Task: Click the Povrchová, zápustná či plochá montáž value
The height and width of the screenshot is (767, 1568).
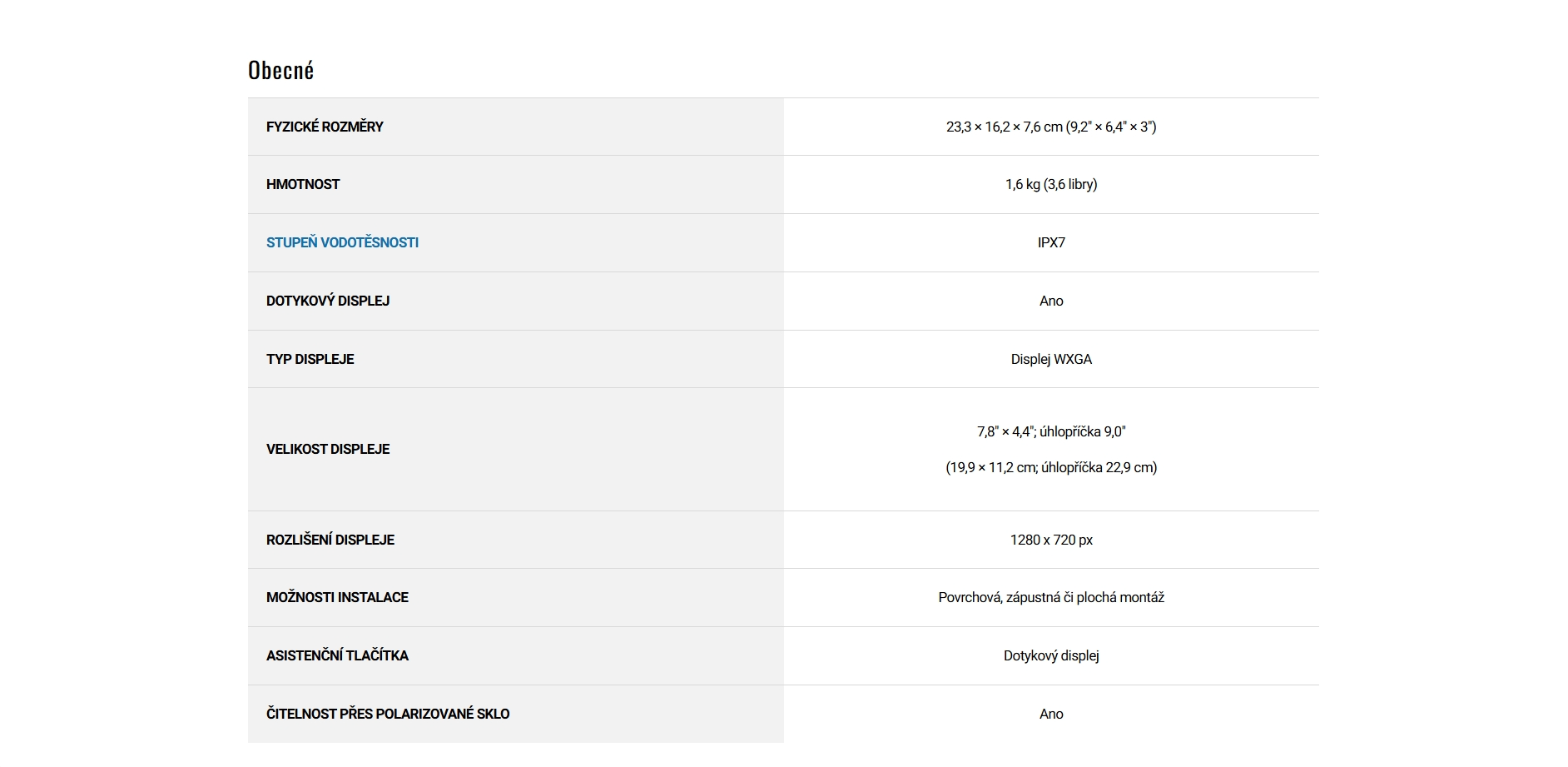Action: point(1050,597)
